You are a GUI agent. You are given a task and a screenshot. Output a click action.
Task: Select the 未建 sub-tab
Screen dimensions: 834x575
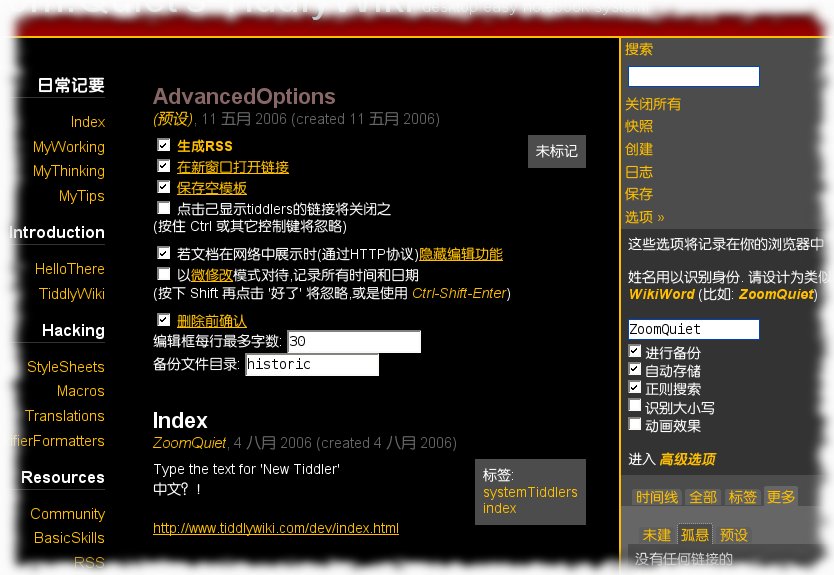(x=657, y=535)
